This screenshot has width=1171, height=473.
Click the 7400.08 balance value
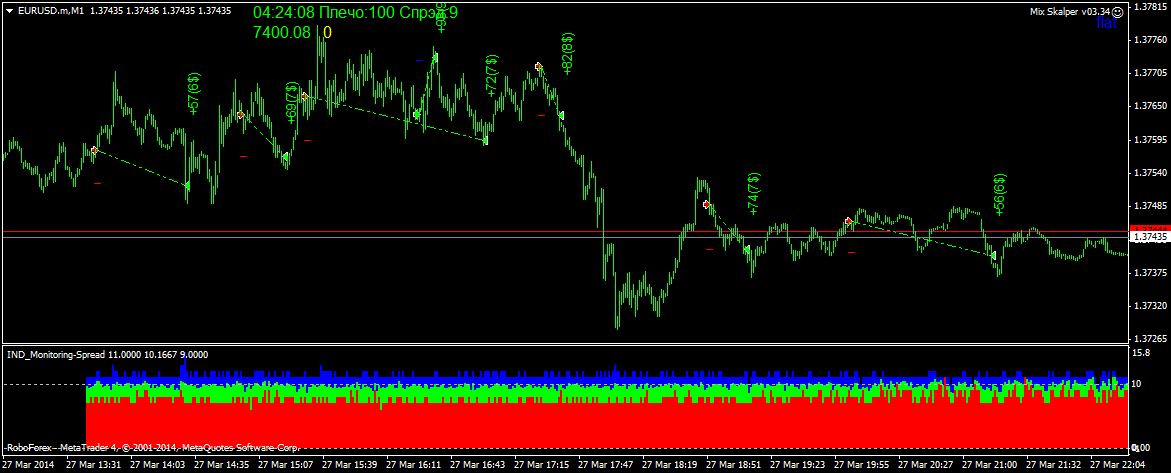(282, 32)
